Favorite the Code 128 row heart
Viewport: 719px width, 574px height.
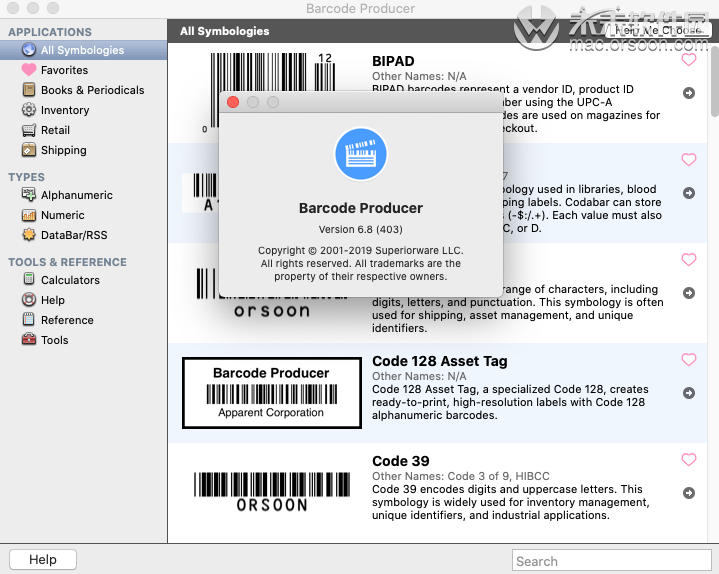pos(689,259)
